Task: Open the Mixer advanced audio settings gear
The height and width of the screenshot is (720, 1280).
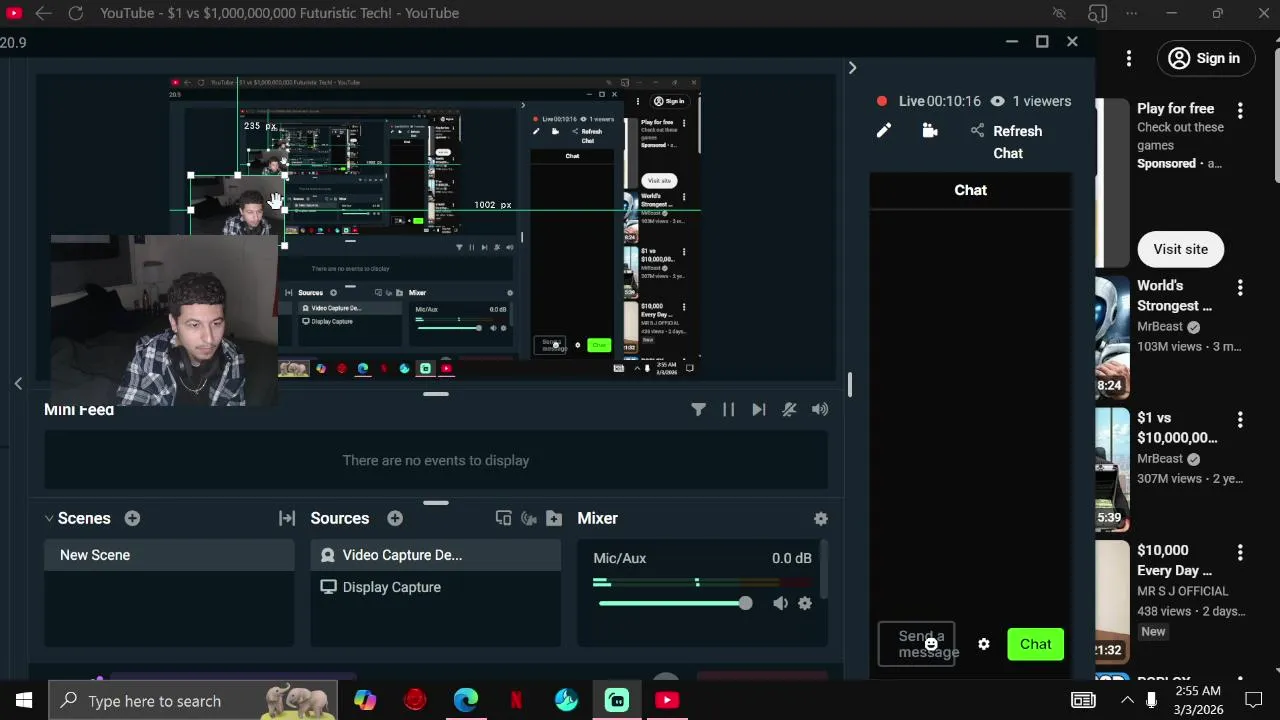Action: click(821, 518)
